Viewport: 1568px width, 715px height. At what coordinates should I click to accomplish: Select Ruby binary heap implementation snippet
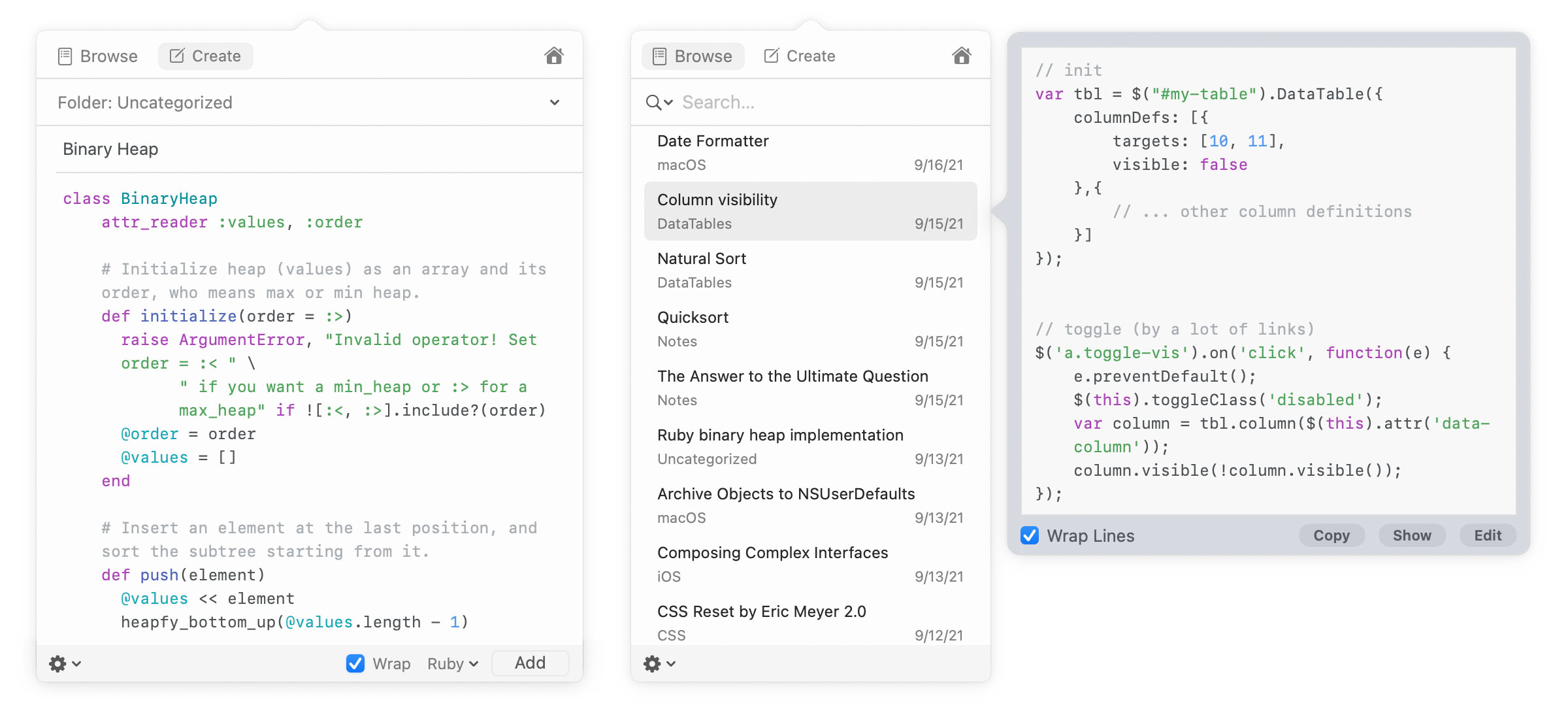810,447
